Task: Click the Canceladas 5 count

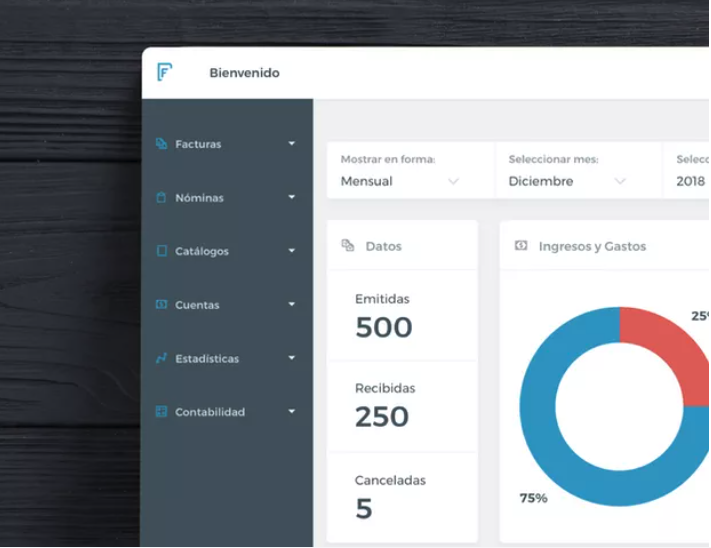Action: point(364,509)
